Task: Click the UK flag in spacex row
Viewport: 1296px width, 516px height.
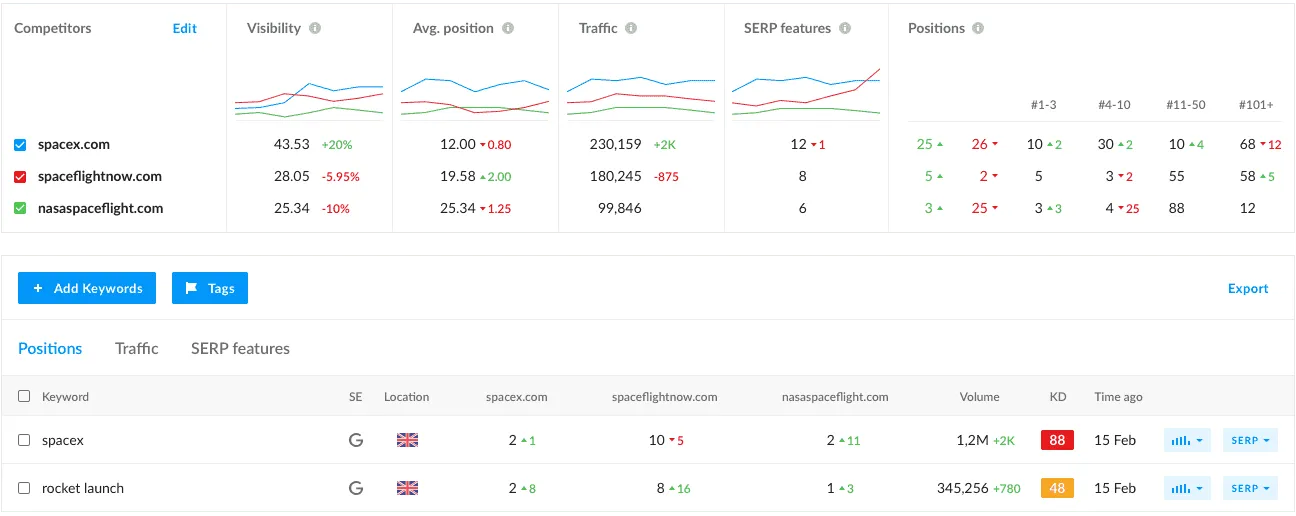Action: pyautogui.click(x=407, y=440)
